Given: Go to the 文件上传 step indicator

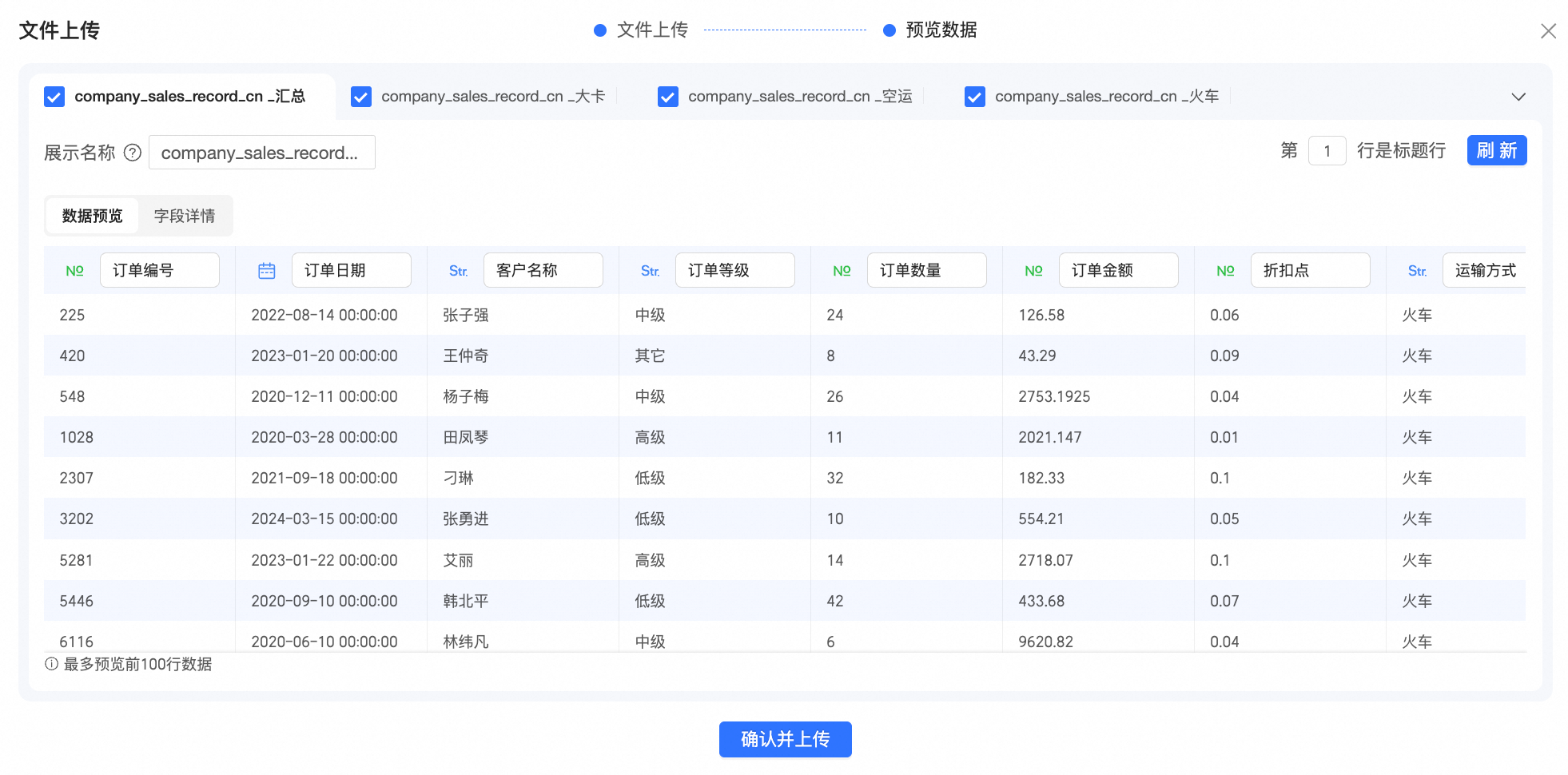Looking at the screenshot, I should tap(642, 30).
